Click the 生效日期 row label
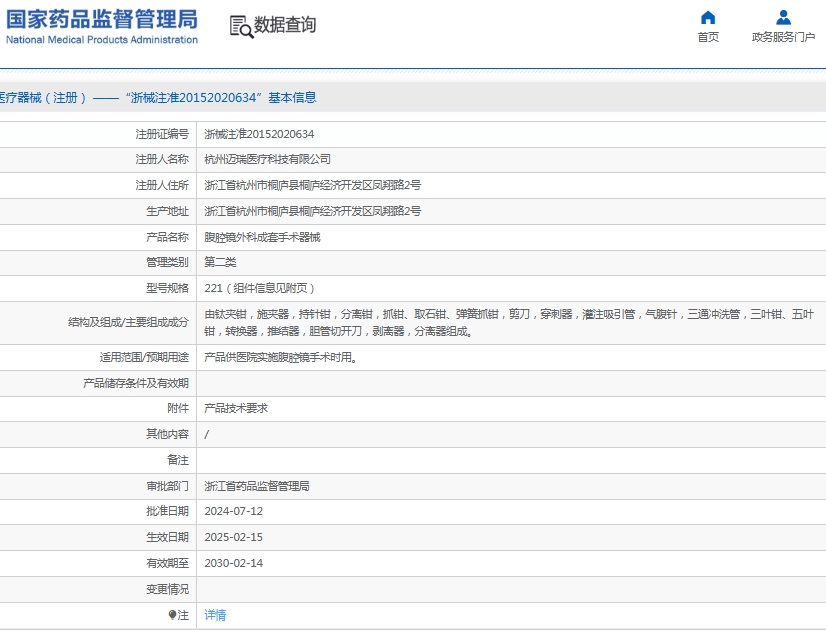The image size is (826, 639). [x=167, y=537]
